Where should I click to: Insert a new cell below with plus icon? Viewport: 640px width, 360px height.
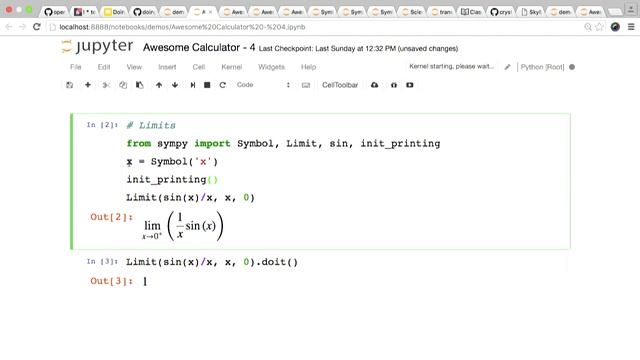click(x=88, y=85)
